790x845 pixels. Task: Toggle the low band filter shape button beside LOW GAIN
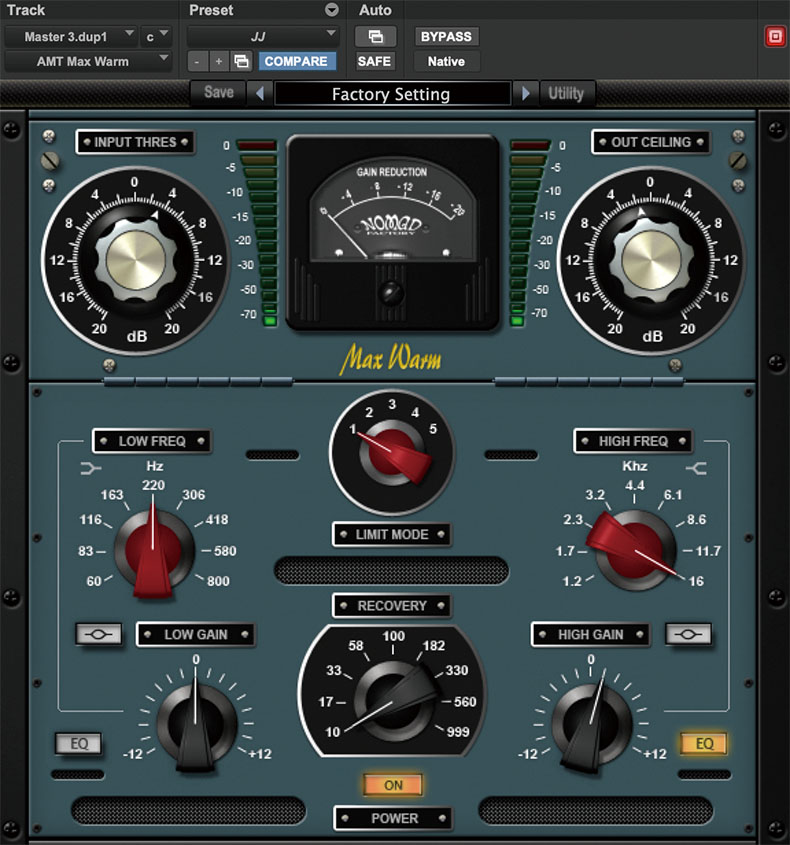tap(99, 634)
